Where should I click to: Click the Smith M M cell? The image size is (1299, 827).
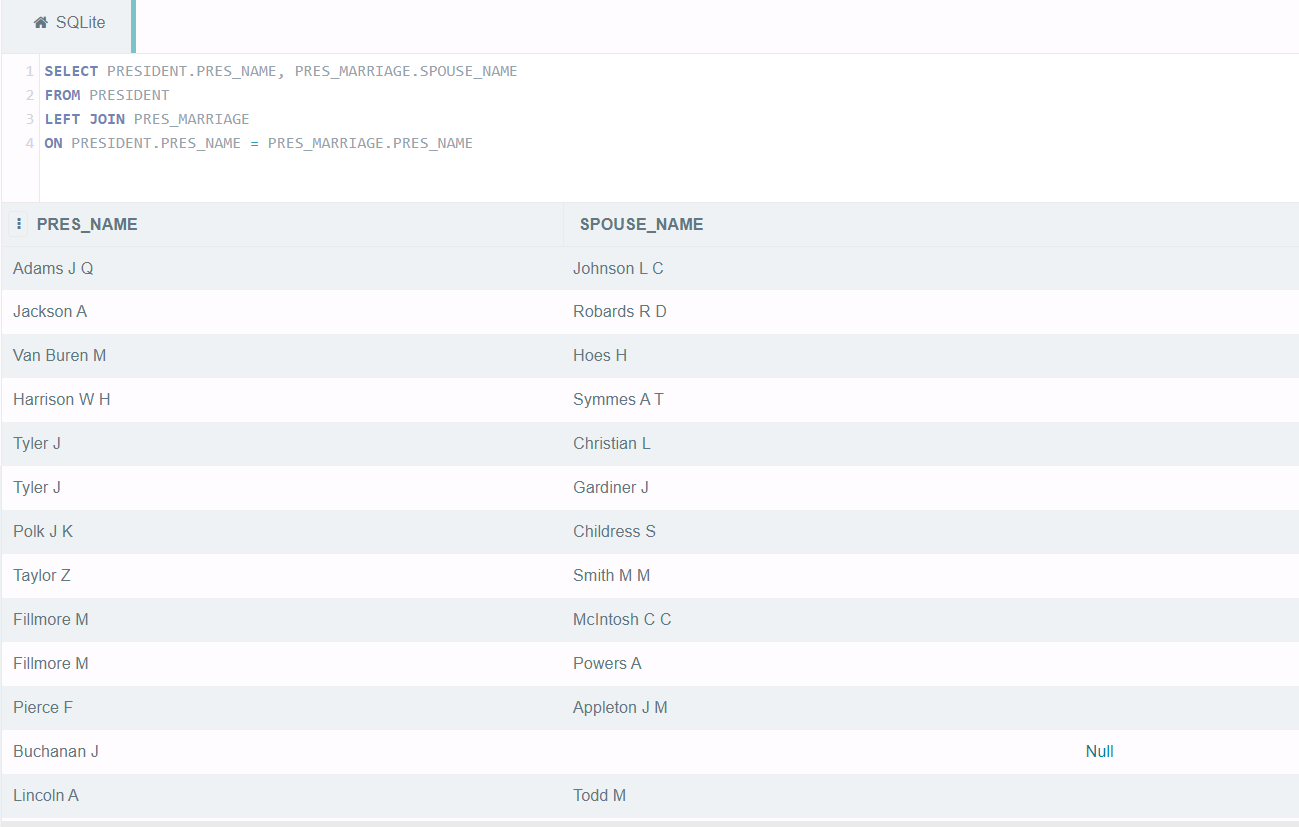[x=931, y=576]
